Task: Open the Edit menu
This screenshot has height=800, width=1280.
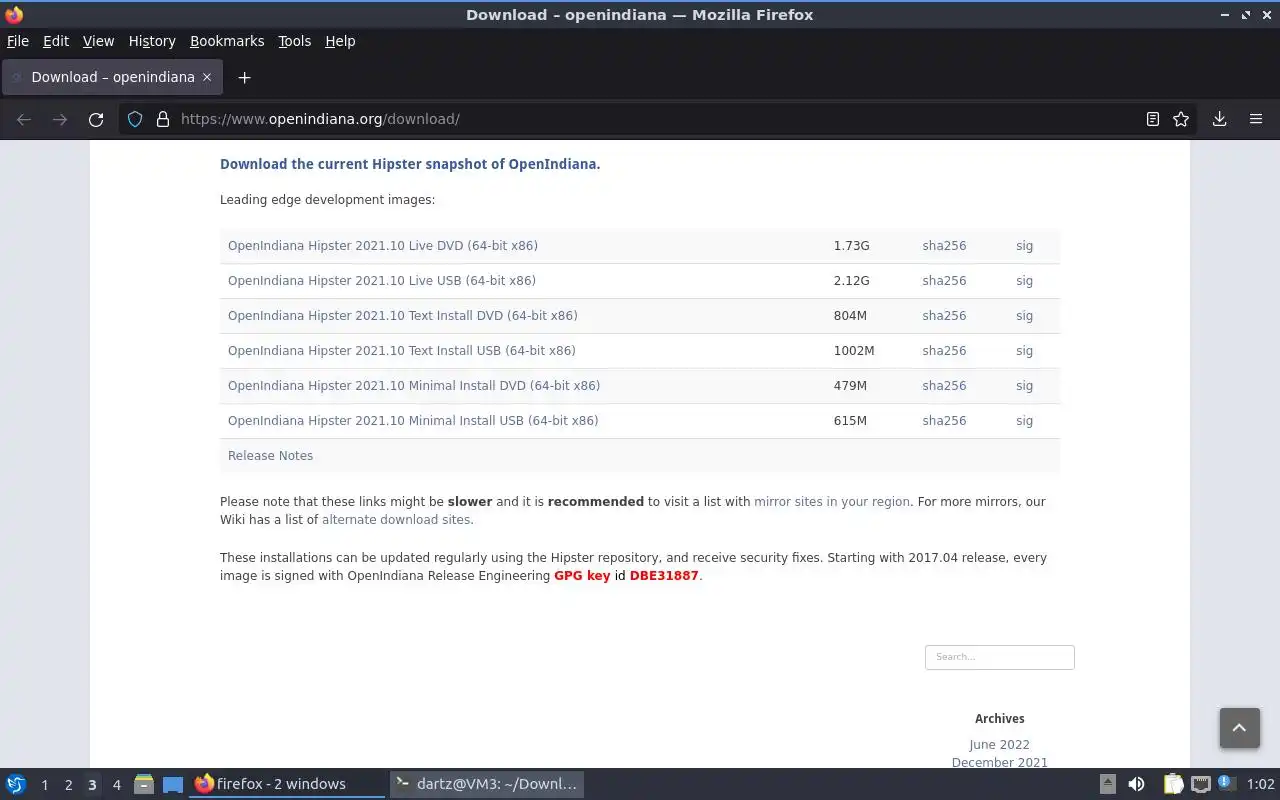Action: coord(56,41)
